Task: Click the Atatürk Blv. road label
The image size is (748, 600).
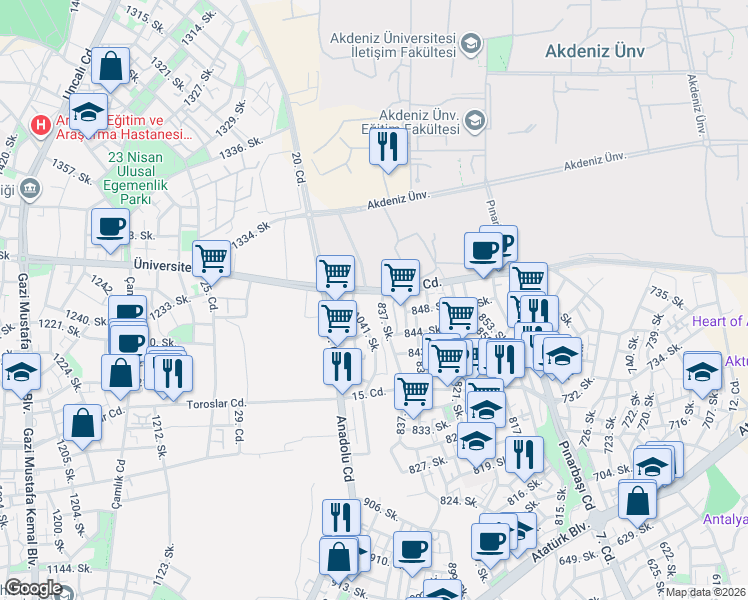Action: tap(561, 542)
